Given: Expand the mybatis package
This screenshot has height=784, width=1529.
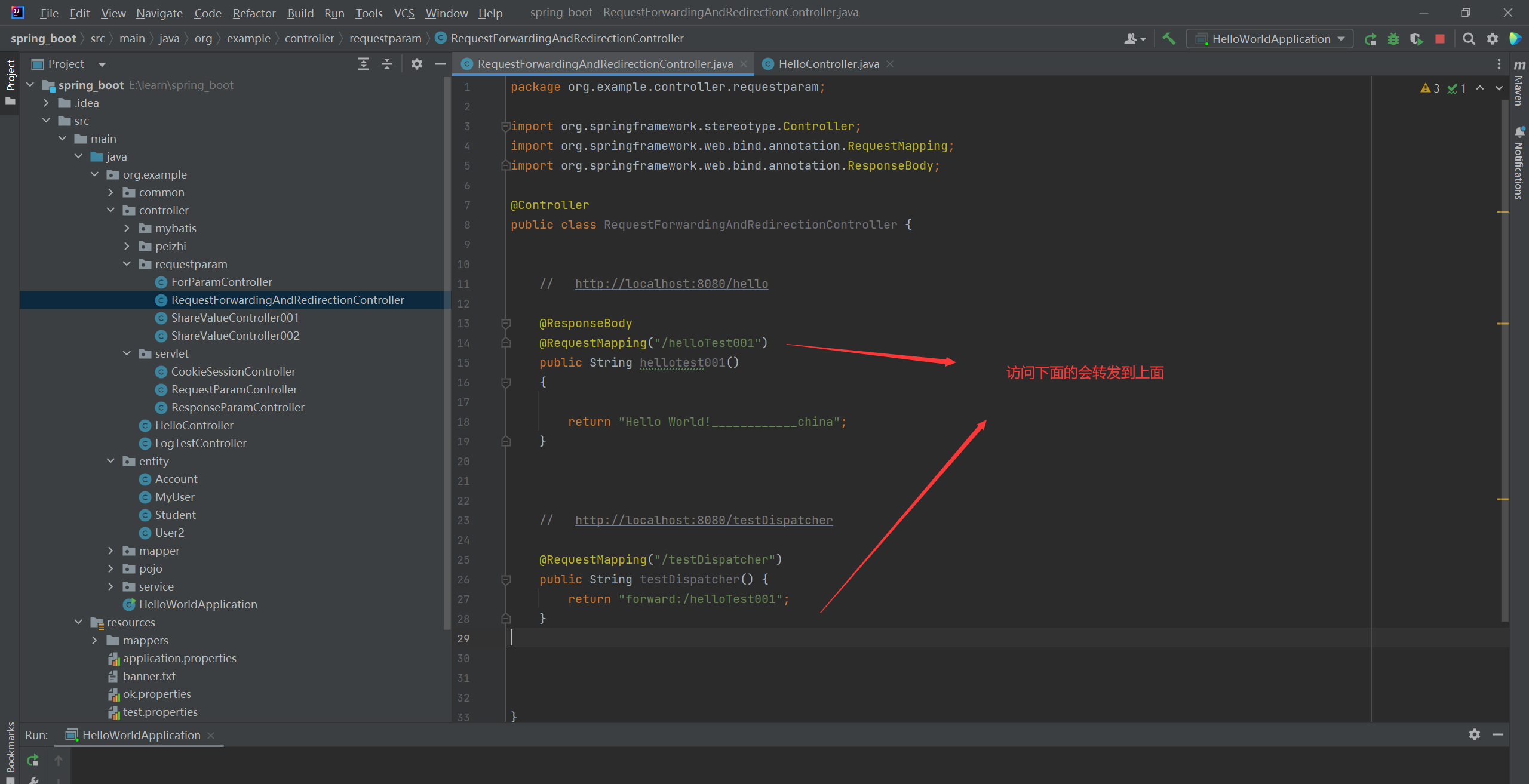Looking at the screenshot, I should click(x=127, y=228).
